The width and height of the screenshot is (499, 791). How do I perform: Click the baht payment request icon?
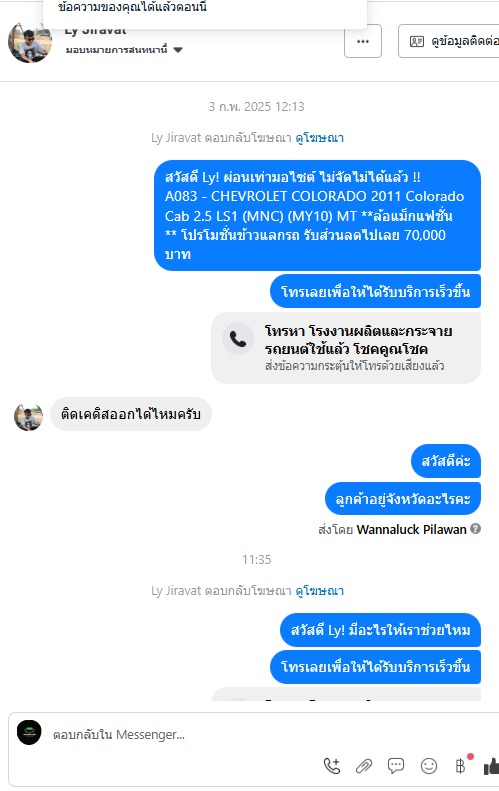(x=460, y=766)
